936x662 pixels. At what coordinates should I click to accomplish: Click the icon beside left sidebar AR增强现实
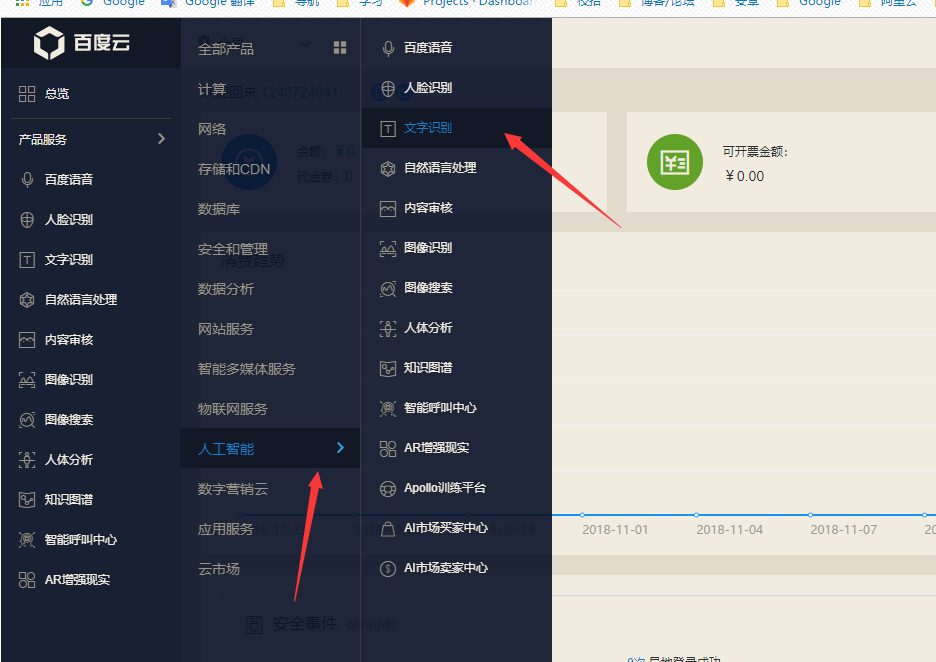point(27,580)
